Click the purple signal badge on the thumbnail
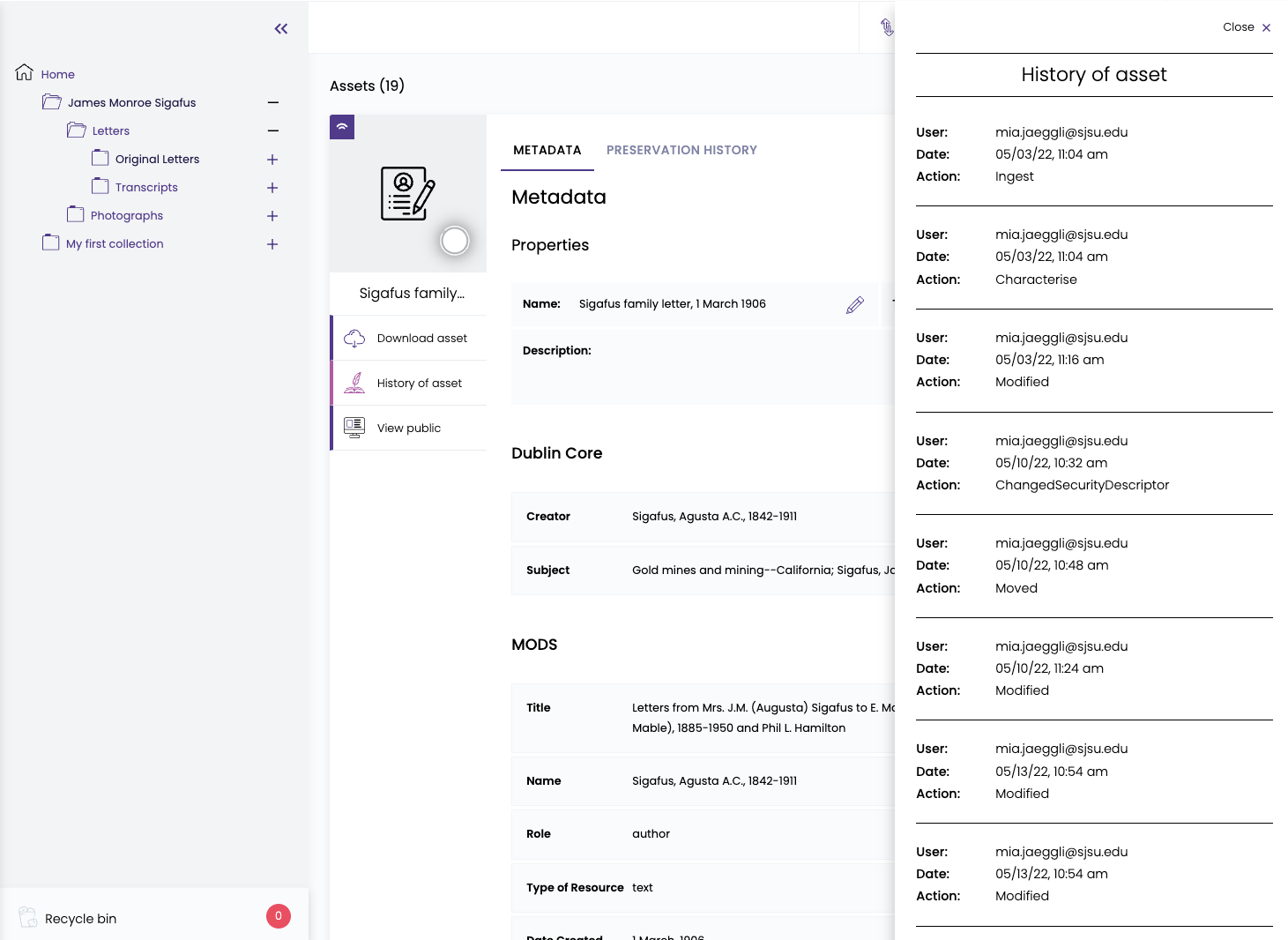 pyautogui.click(x=342, y=127)
